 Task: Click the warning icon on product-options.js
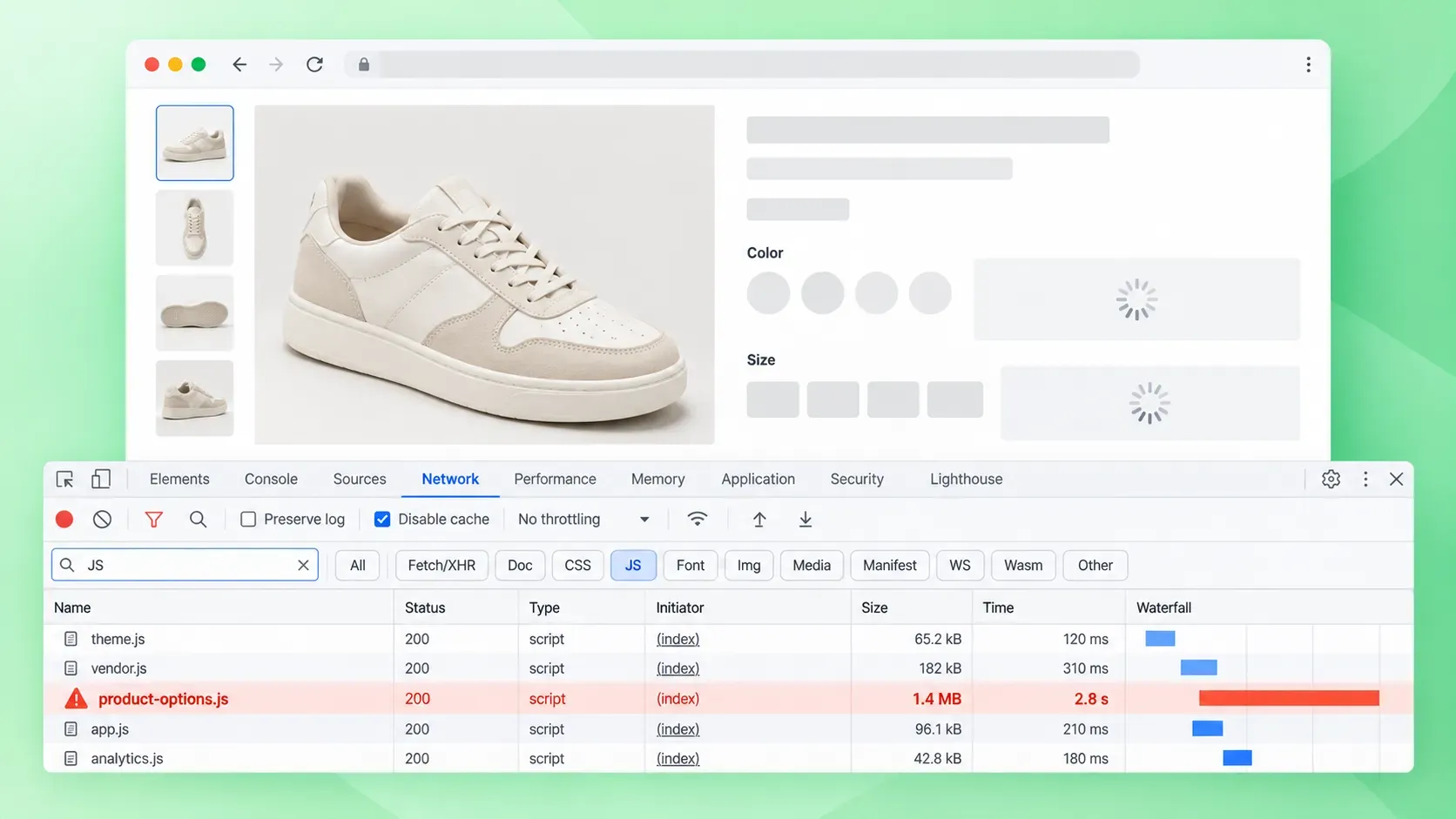[x=76, y=699]
